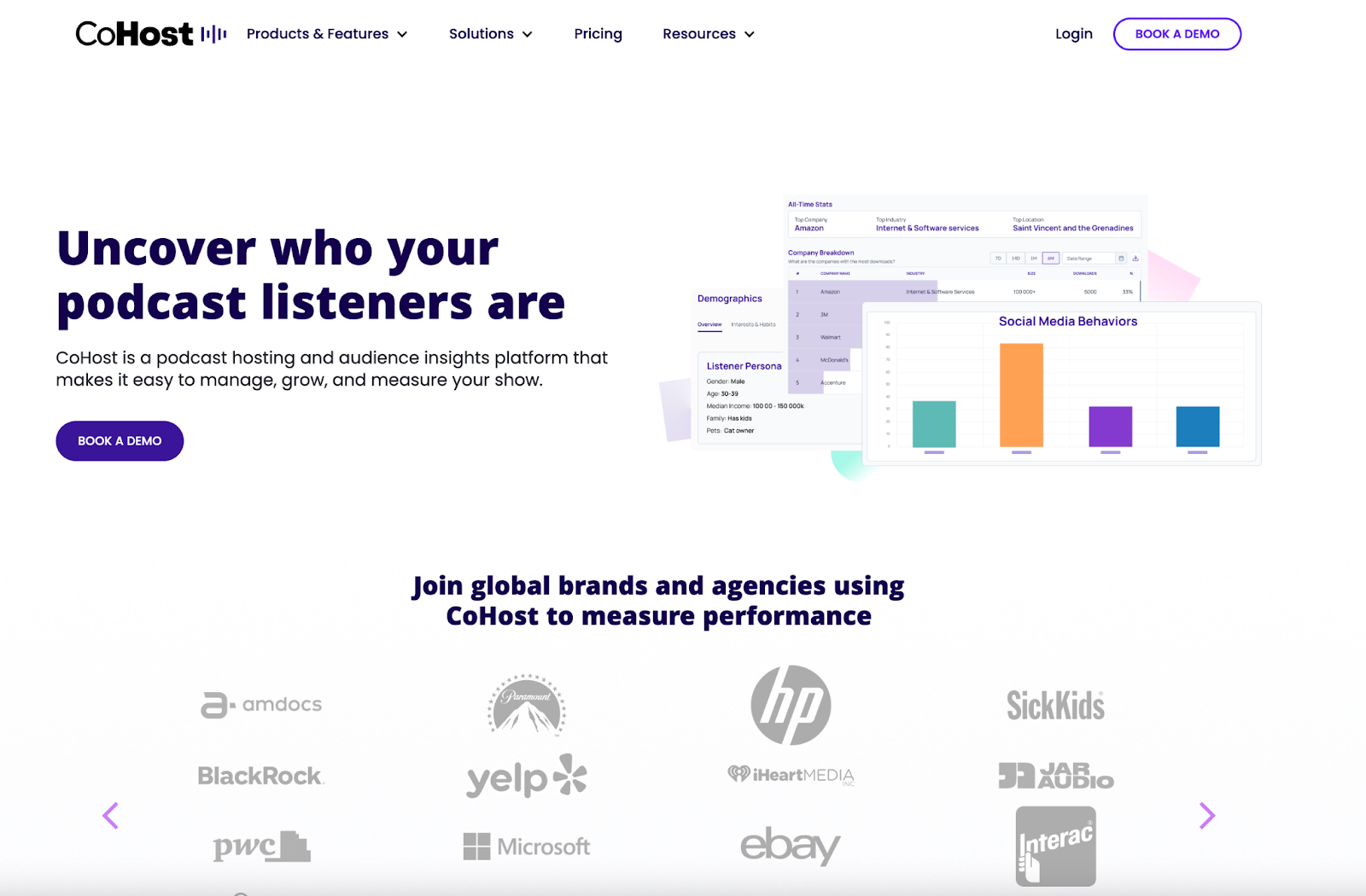Go to the Pricing page
Screen dimensions: 1366x896
pos(598,34)
